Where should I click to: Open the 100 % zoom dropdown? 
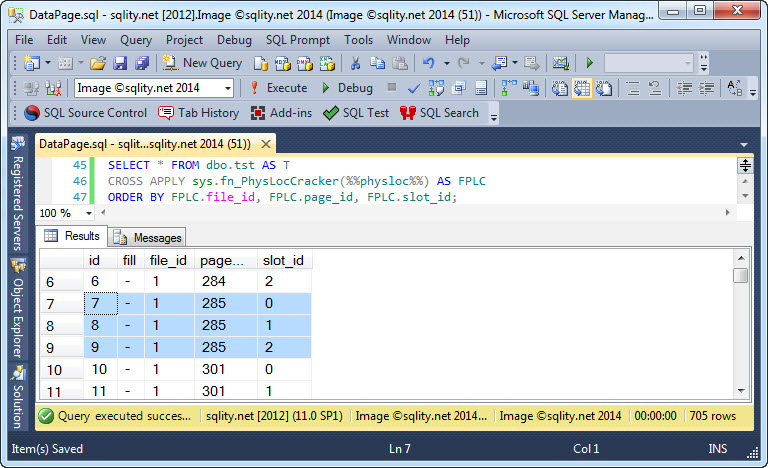tap(89, 213)
